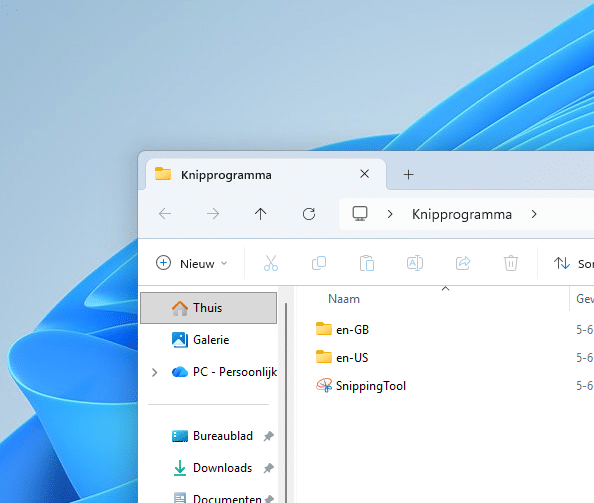Click the Paste clipboard icon

[367, 263]
